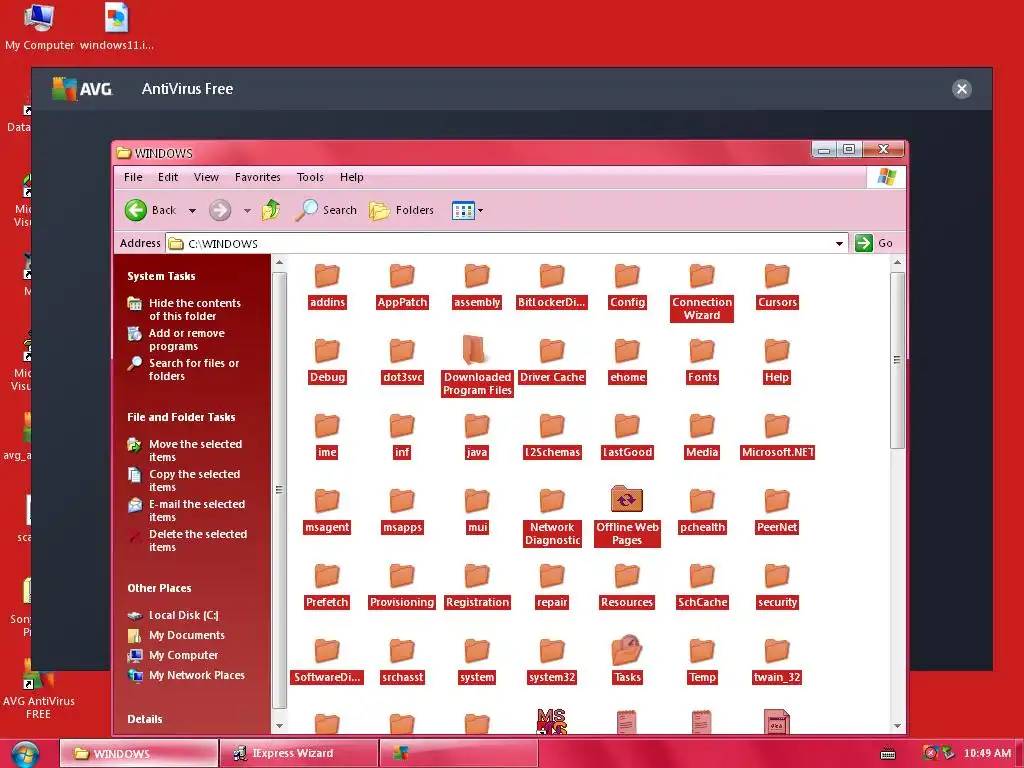
Task: Open My Computer in Other Places
Action: click(x=173, y=655)
